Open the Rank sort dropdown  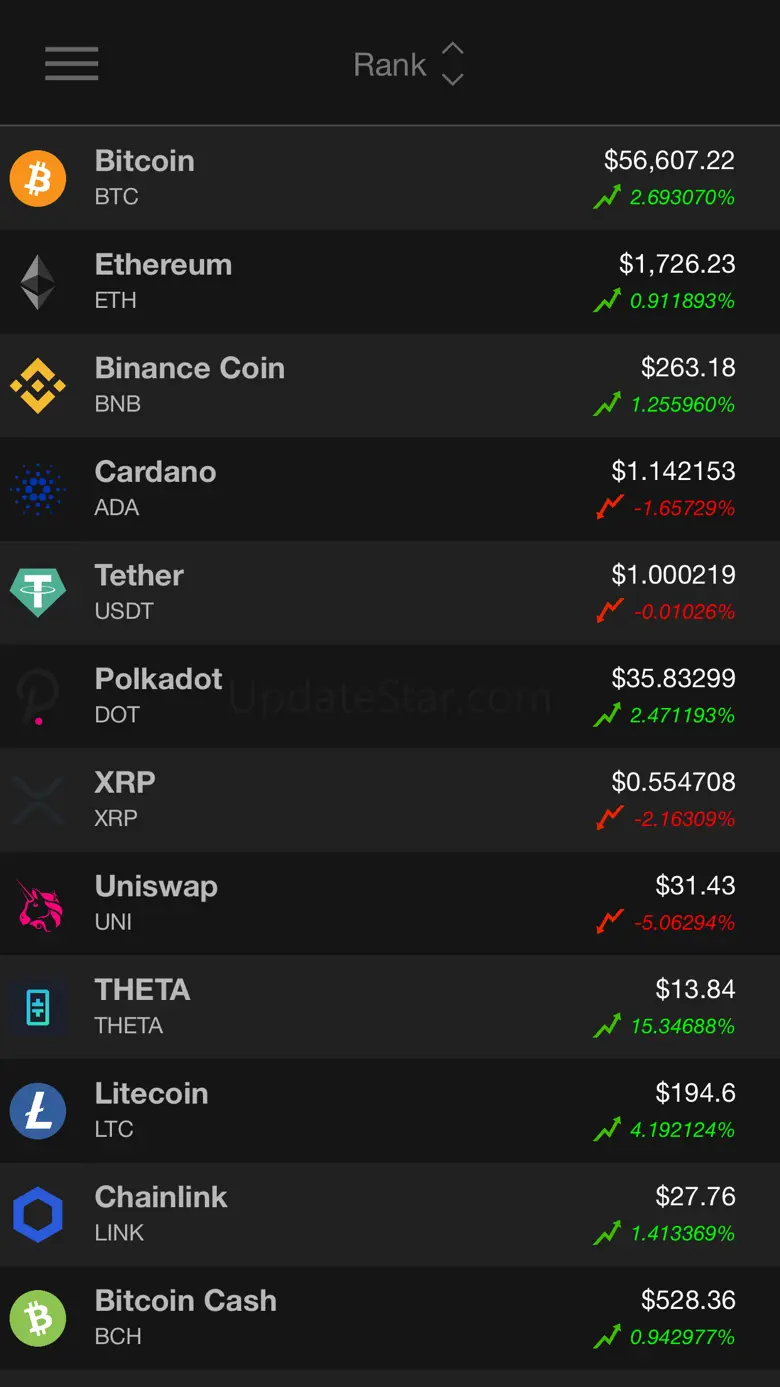(408, 65)
